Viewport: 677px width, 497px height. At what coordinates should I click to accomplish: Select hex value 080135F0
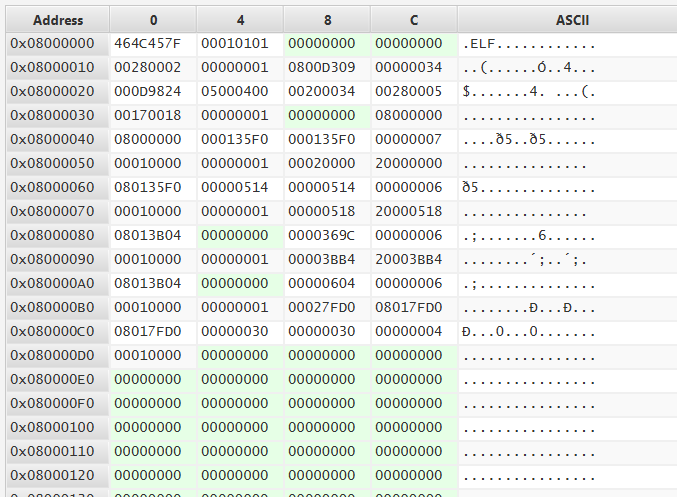[x=153, y=187]
